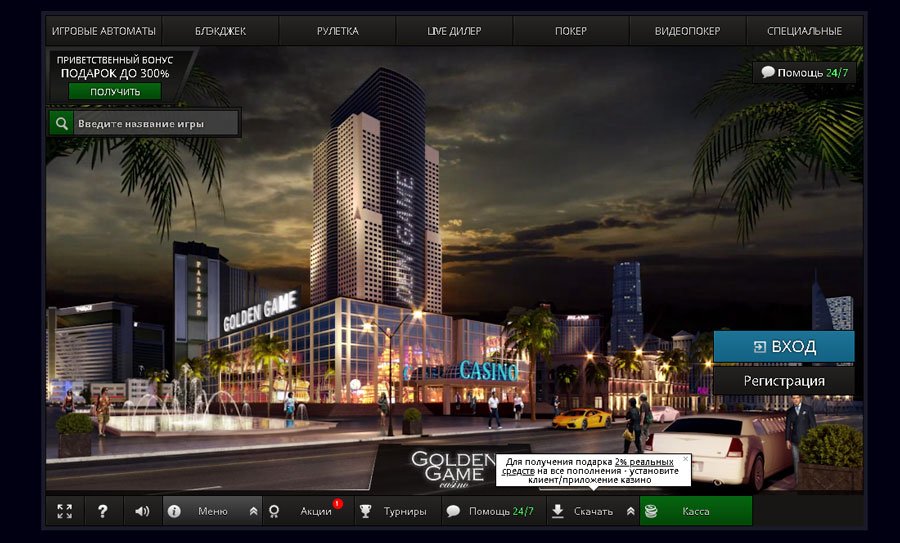900x543 pixels.
Task: Open the РУЛЕТКА tab
Action: [337, 31]
